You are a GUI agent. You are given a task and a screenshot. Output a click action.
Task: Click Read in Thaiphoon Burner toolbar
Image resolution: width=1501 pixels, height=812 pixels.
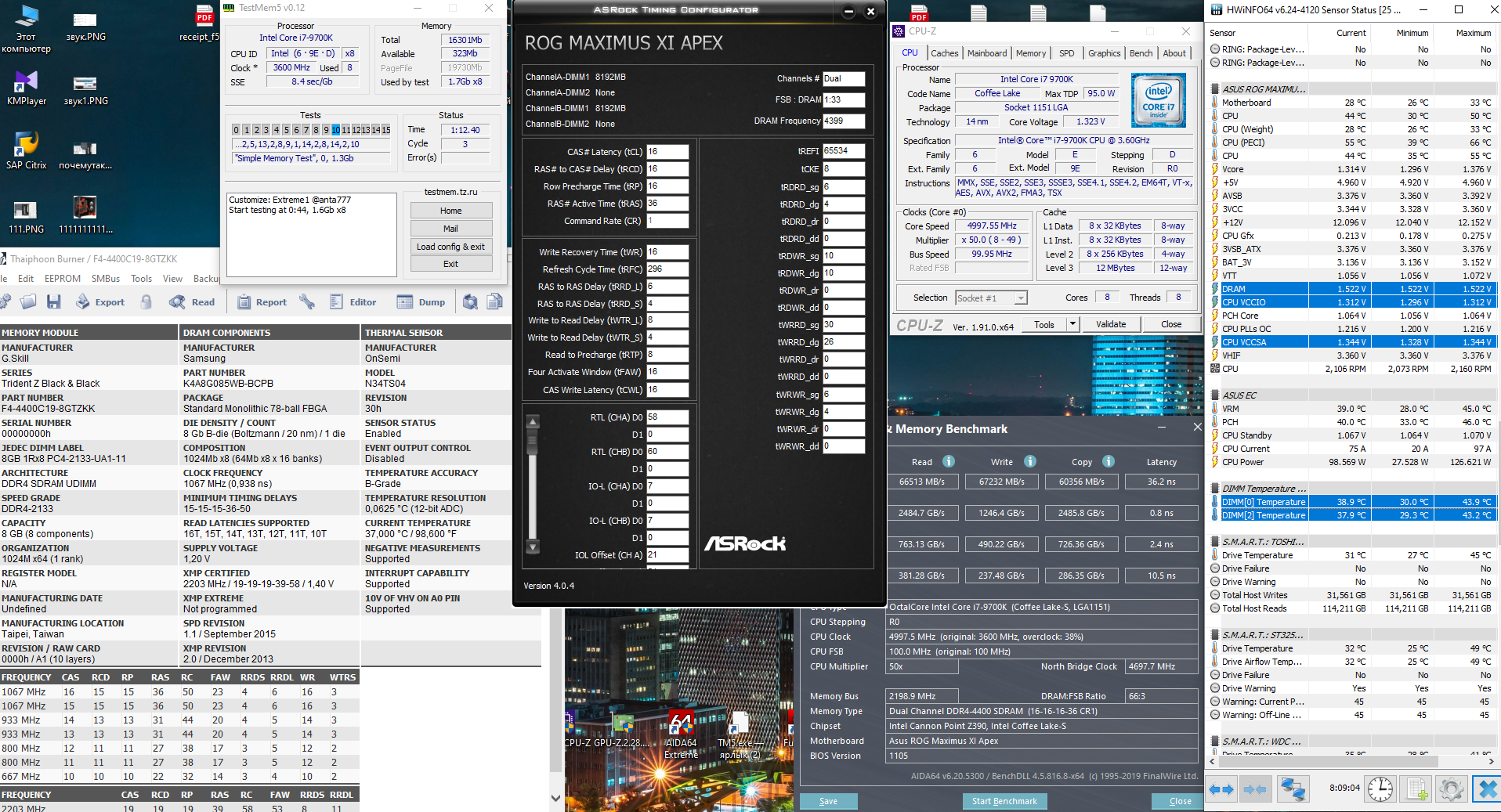click(x=192, y=302)
